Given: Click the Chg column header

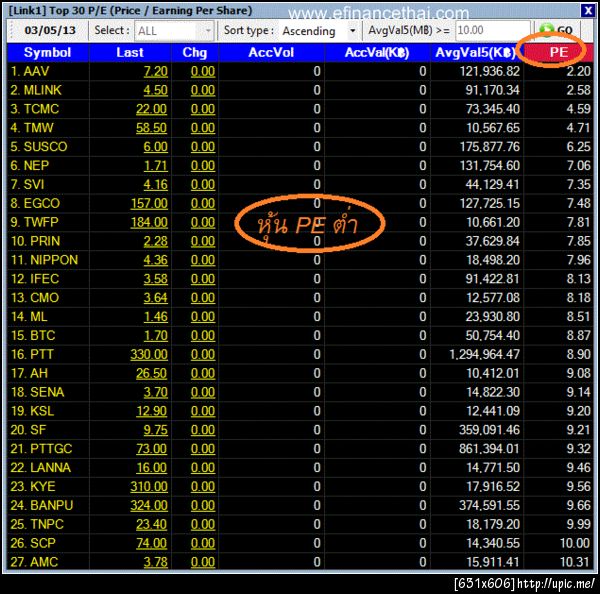Looking at the screenshot, I should pos(195,52).
